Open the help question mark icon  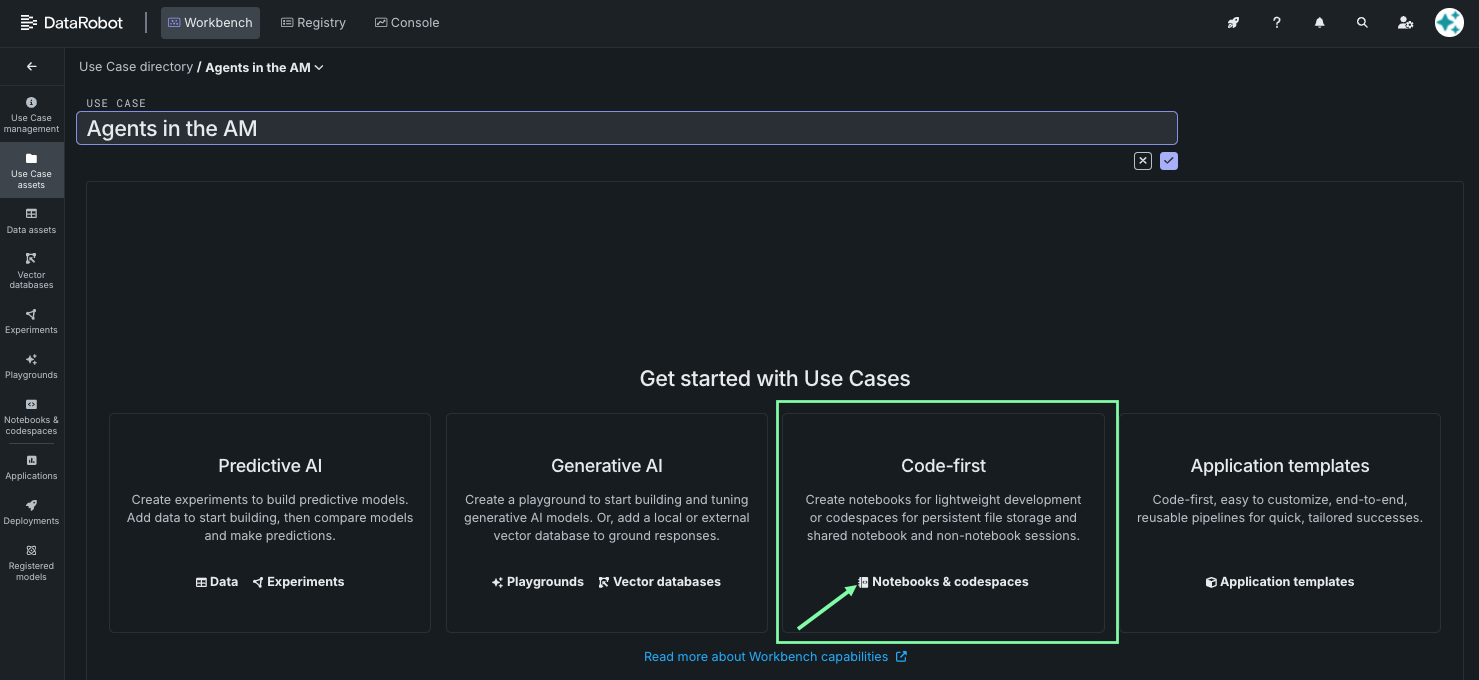(x=1276, y=23)
